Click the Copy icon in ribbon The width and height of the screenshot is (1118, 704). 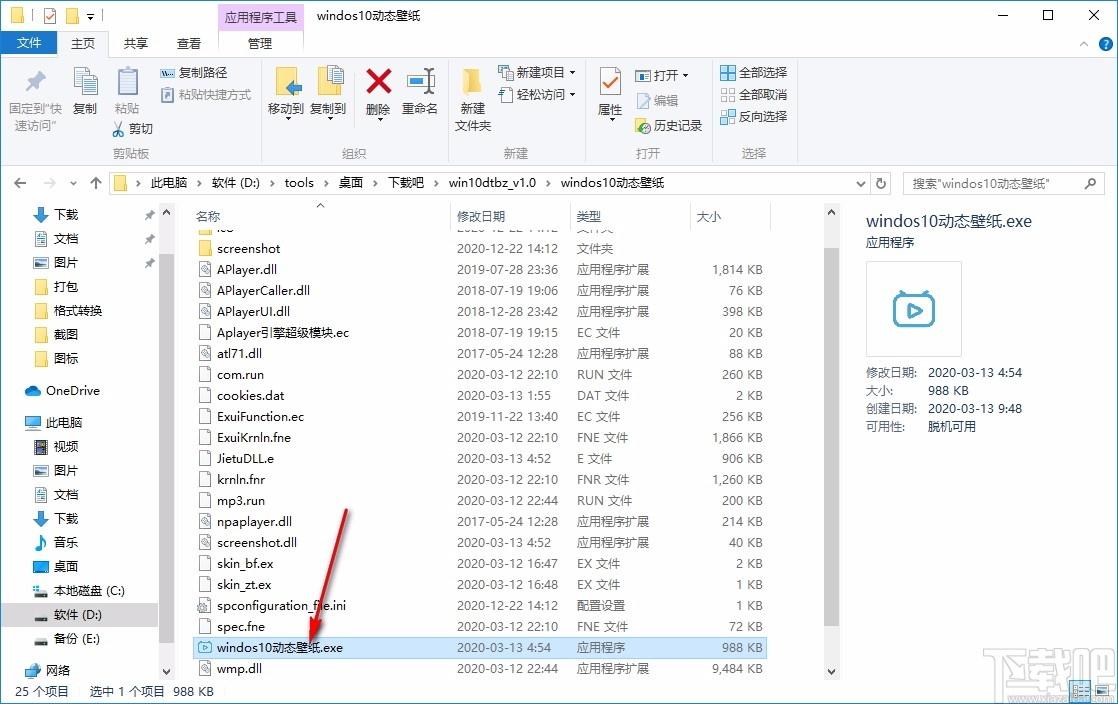(x=85, y=82)
